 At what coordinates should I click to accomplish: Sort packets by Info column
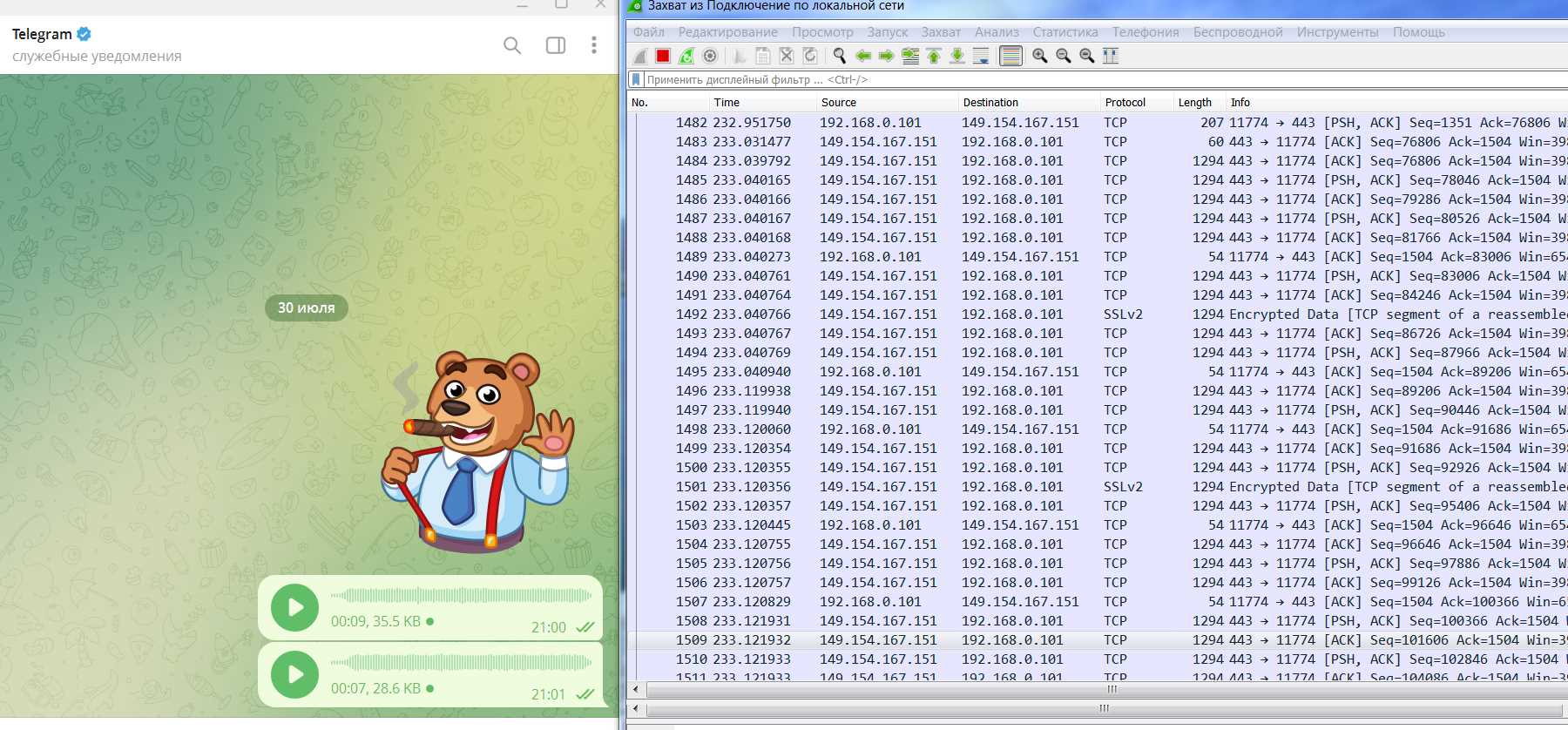click(x=1397, y=103)
